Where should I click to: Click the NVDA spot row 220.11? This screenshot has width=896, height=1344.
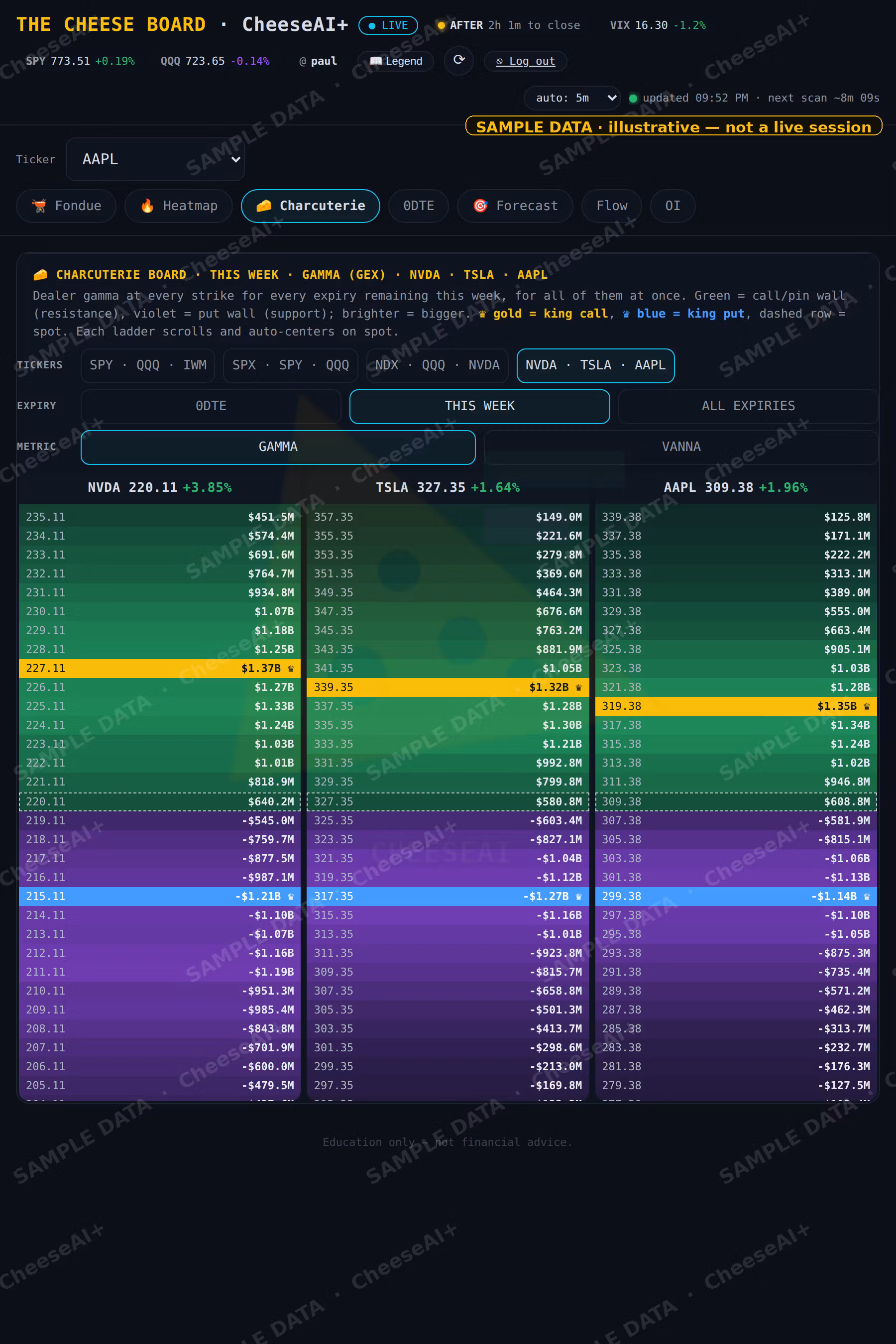coord(159,802)
